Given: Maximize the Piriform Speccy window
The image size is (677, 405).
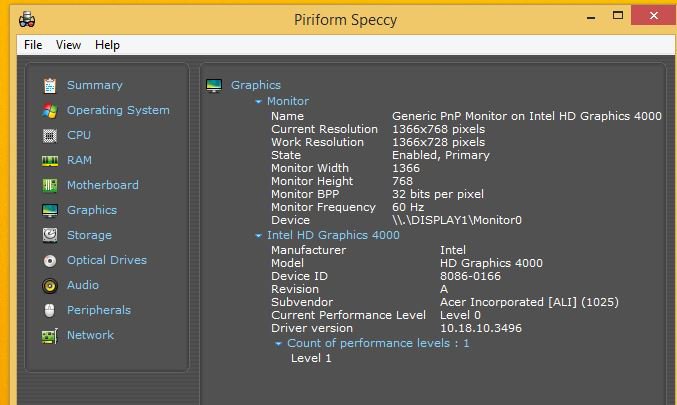Looking at the screenshot, I should (x=618, y=16).
